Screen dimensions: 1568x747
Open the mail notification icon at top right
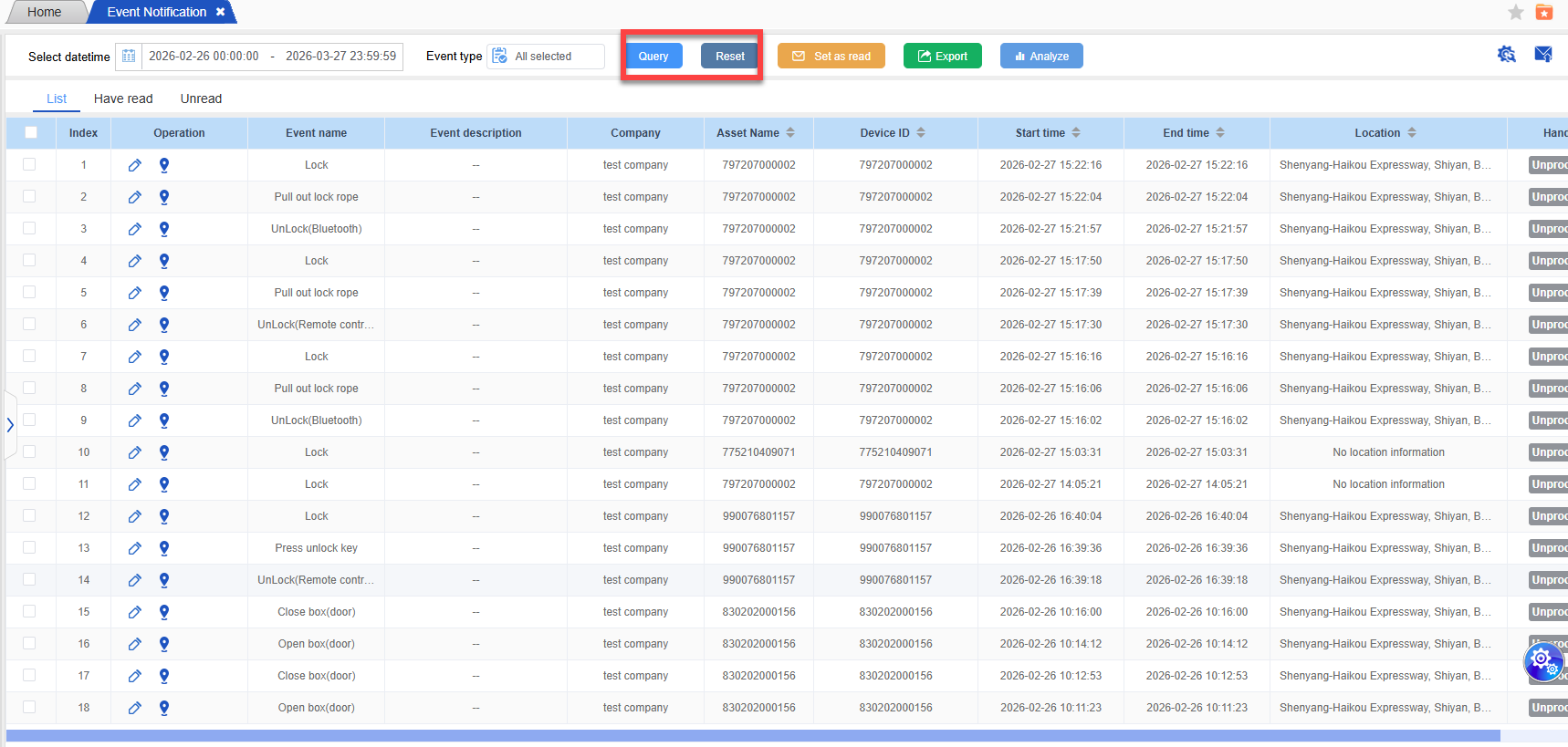pyautogui.click(x=1542, y=55)
